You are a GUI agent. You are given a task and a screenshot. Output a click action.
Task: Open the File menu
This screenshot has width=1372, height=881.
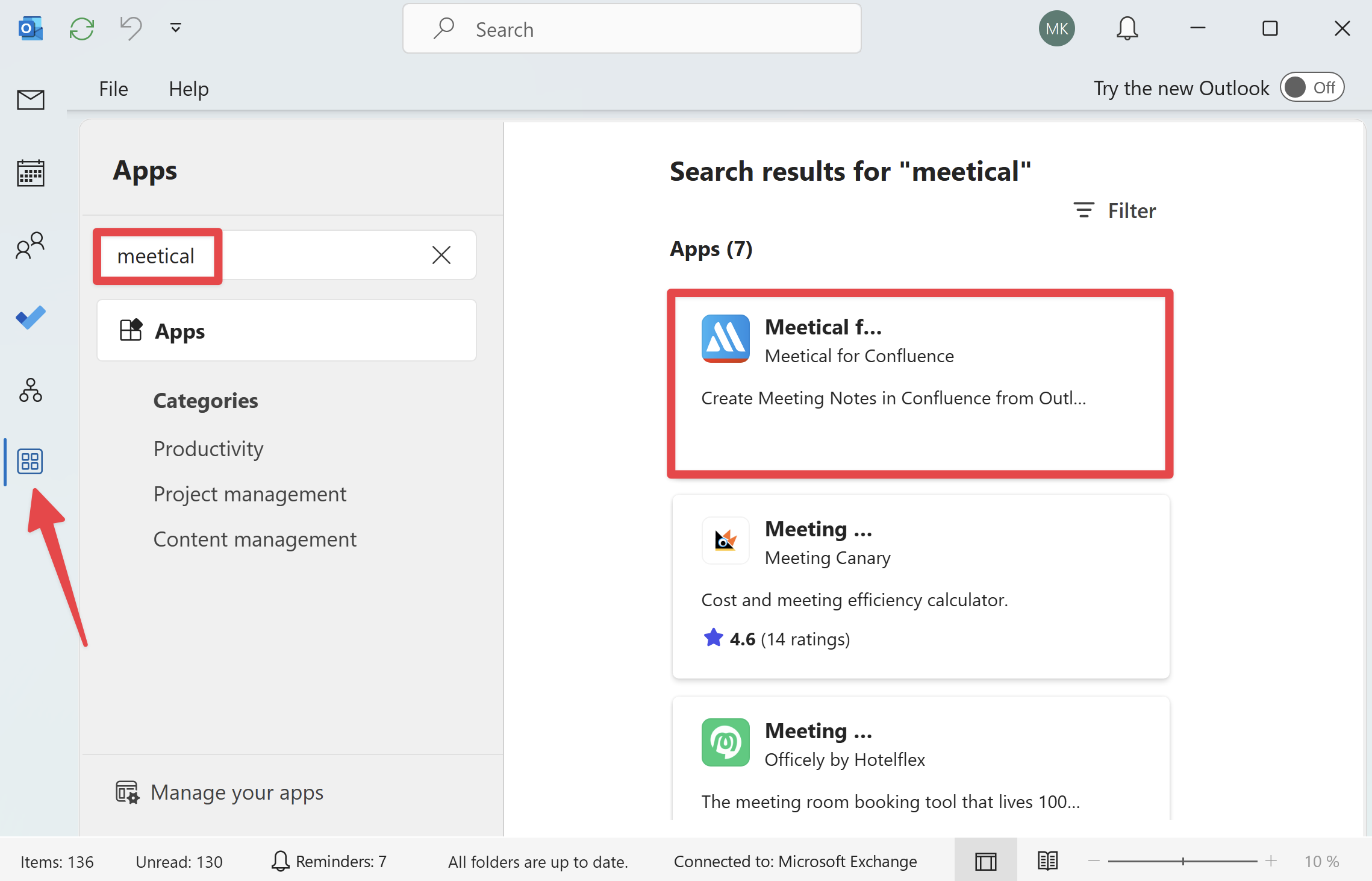(x=113, y=89)
